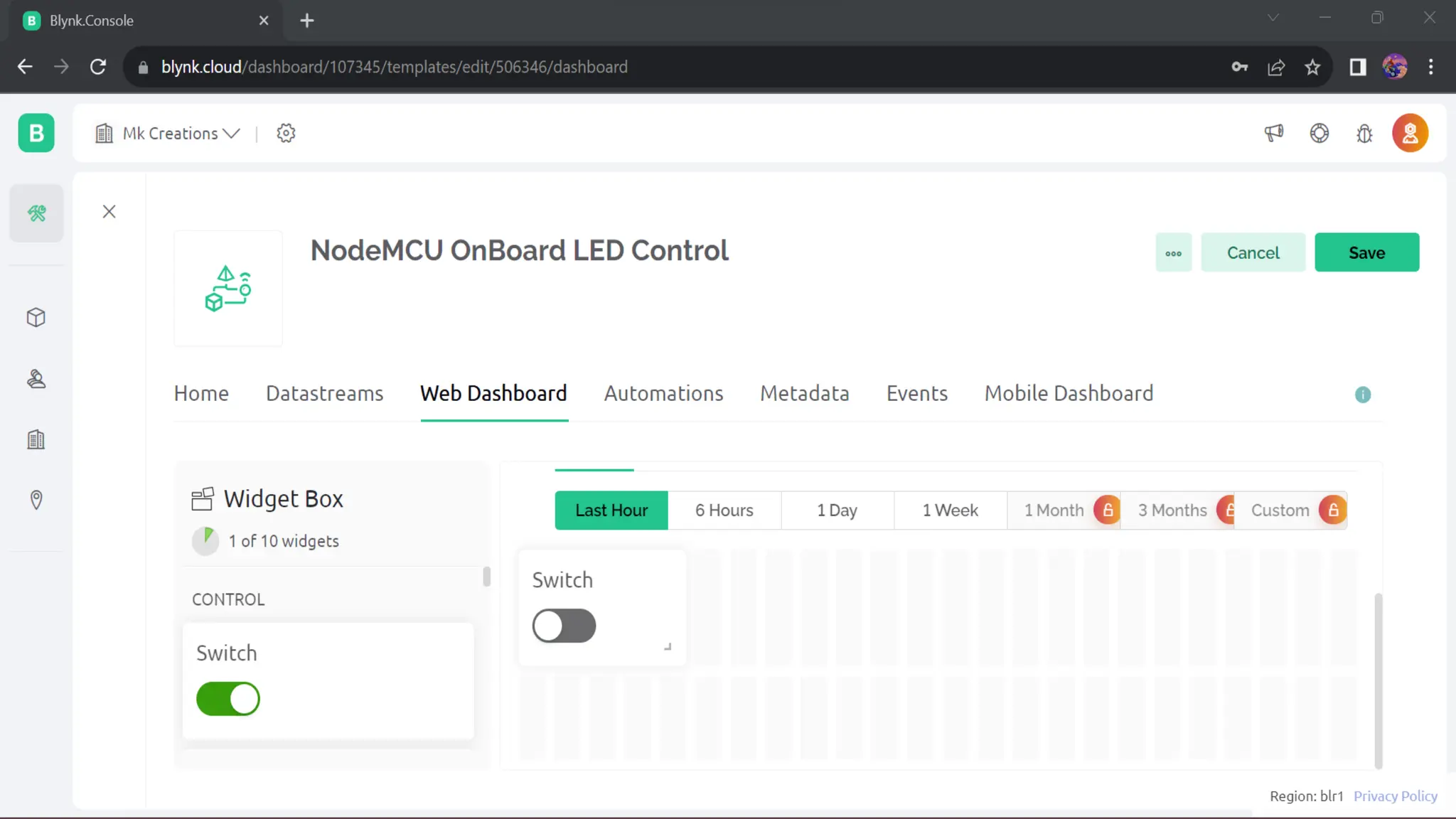Open the Privacy Policy link
The image size is (1456, 819).
pyautogui.click(x=1395, y=796)
